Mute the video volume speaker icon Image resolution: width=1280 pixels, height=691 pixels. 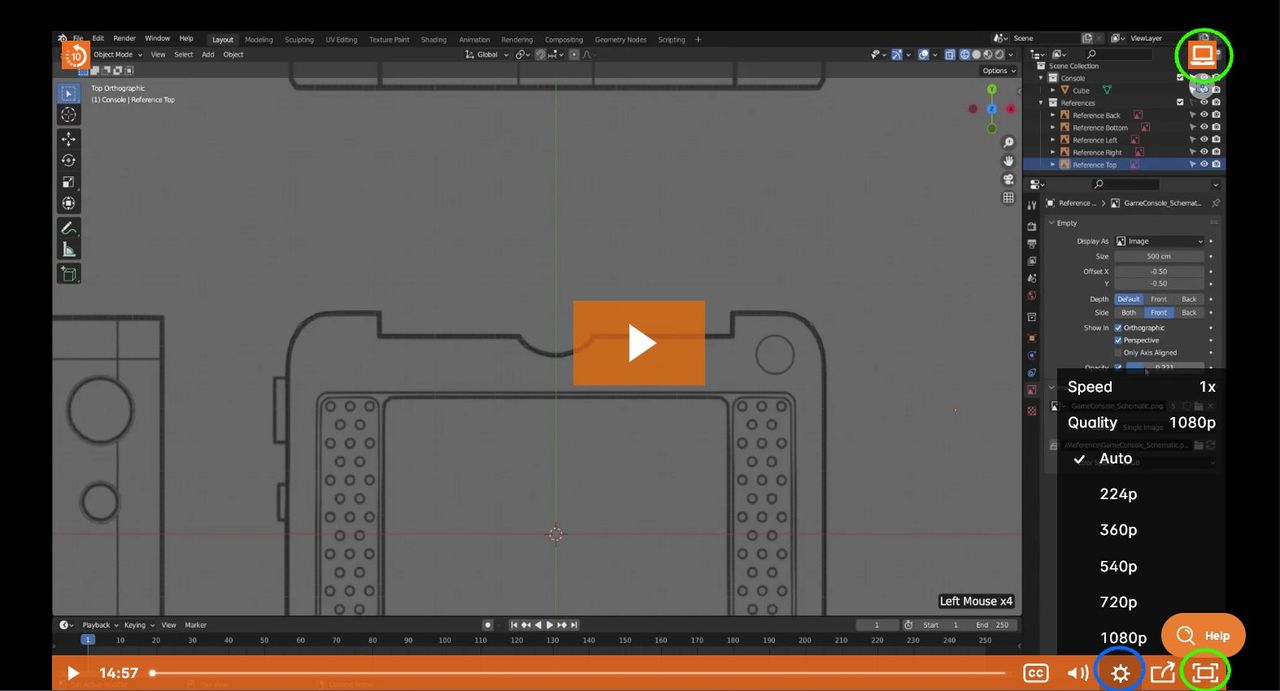pyautogui.click(x=1077, y=673)
